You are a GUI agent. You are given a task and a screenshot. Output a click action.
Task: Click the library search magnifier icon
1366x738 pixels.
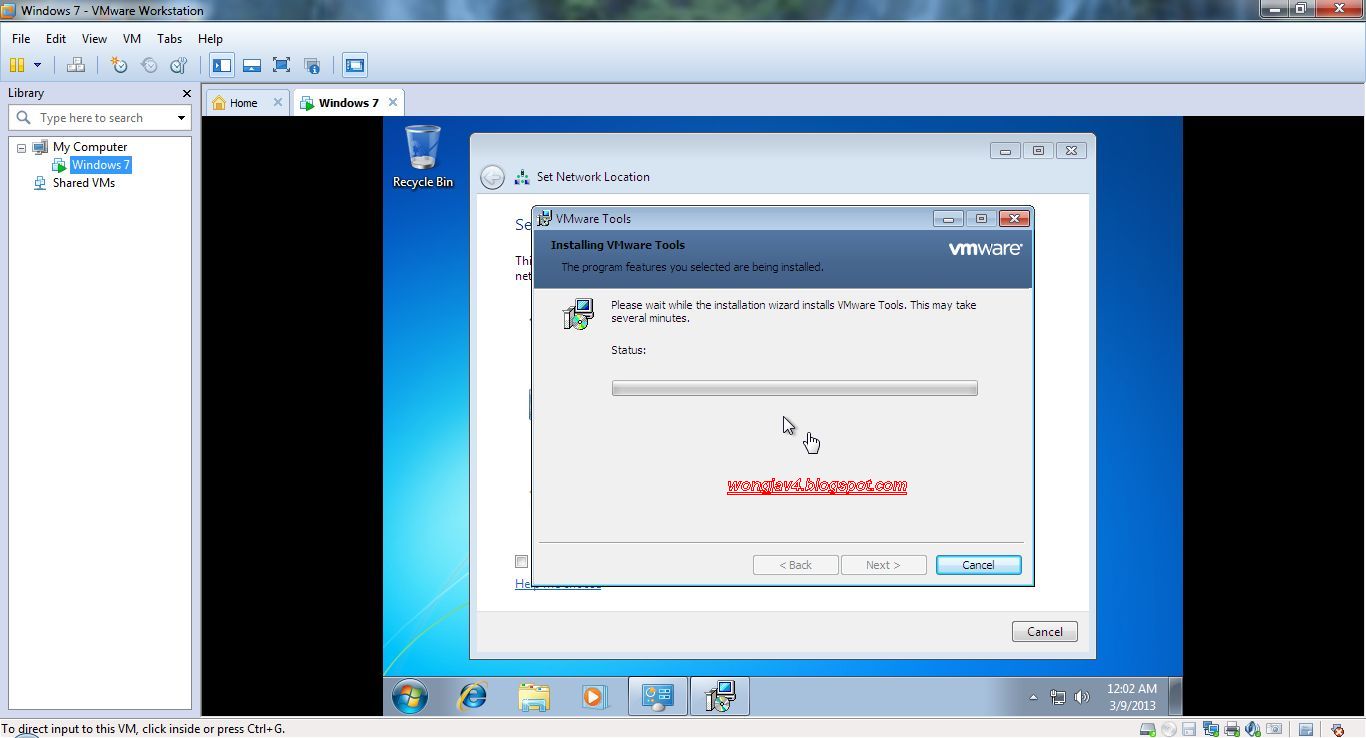click(24, 118)
